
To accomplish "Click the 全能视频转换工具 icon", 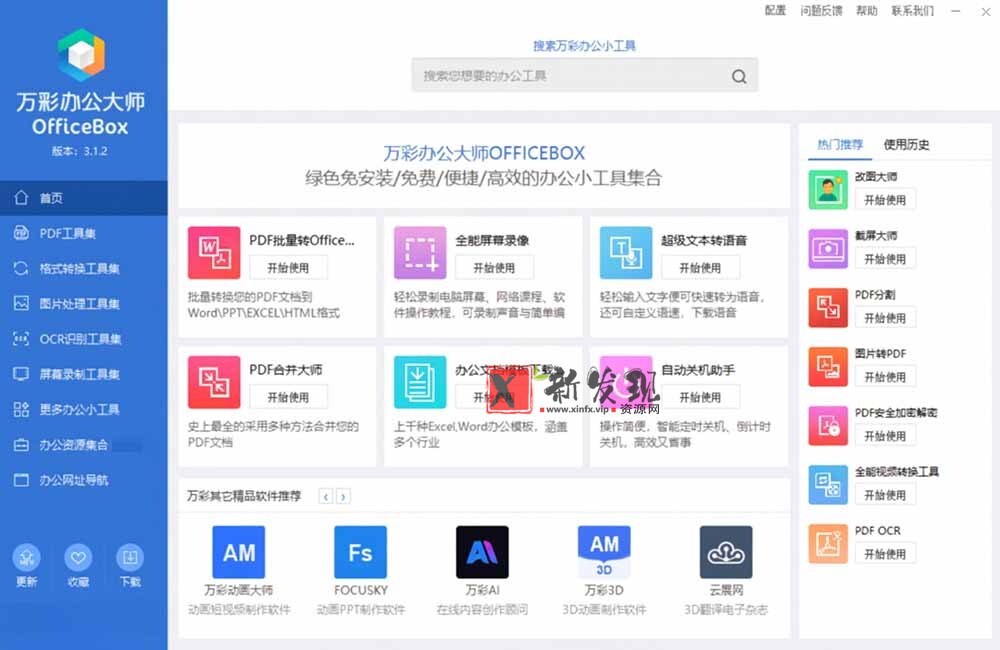I will [x=828, y=484].
